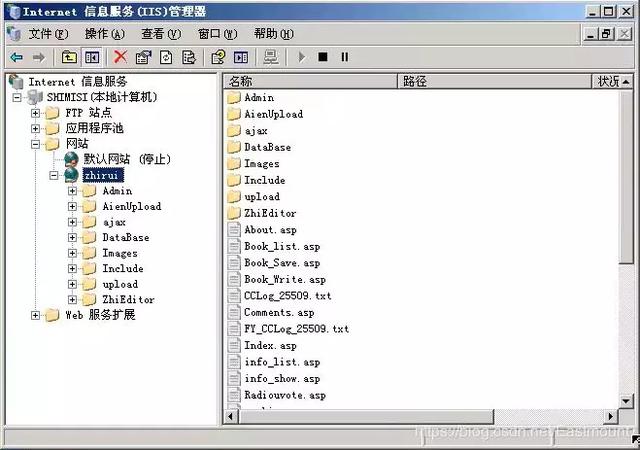Select Radiouvote.asp file in list
The image size is (640, 450).
(285, 395)
